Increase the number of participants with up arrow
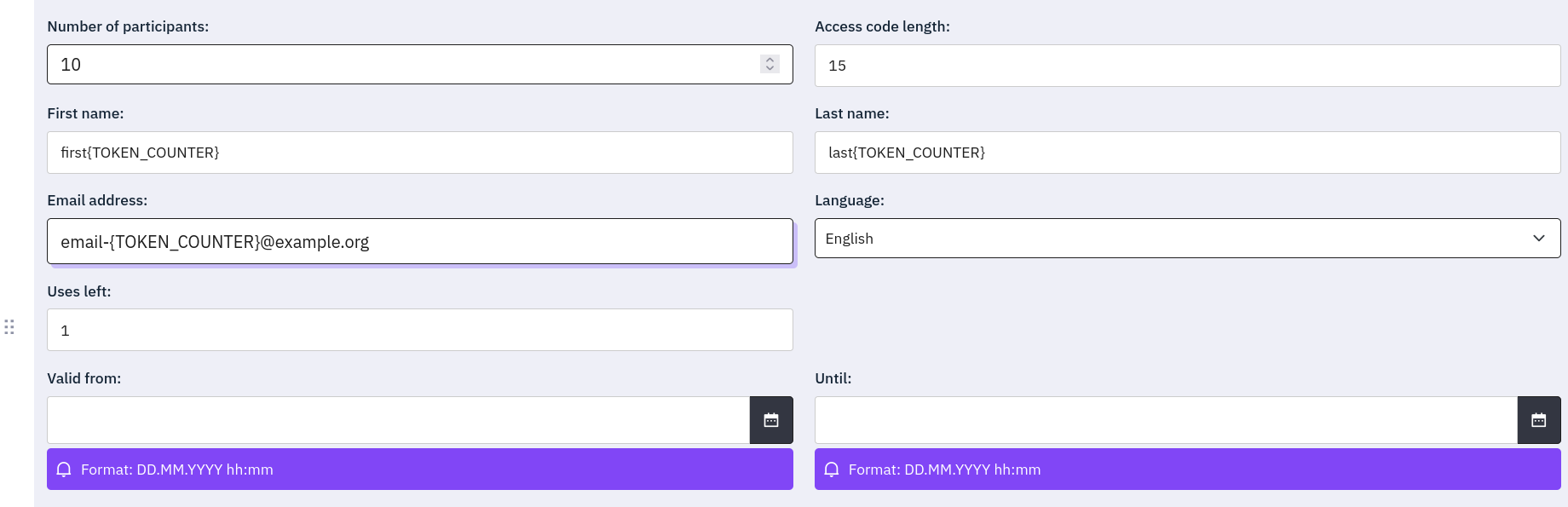The image size is (1568, 507). click(x=770, y=60)
